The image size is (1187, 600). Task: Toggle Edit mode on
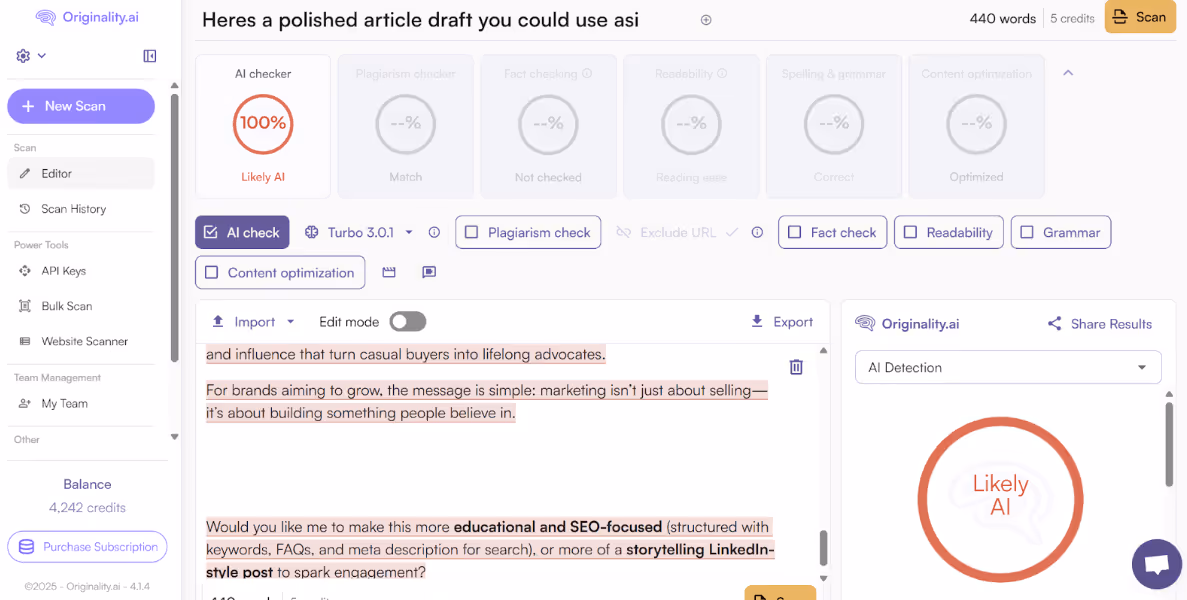(x=407, y=322)
